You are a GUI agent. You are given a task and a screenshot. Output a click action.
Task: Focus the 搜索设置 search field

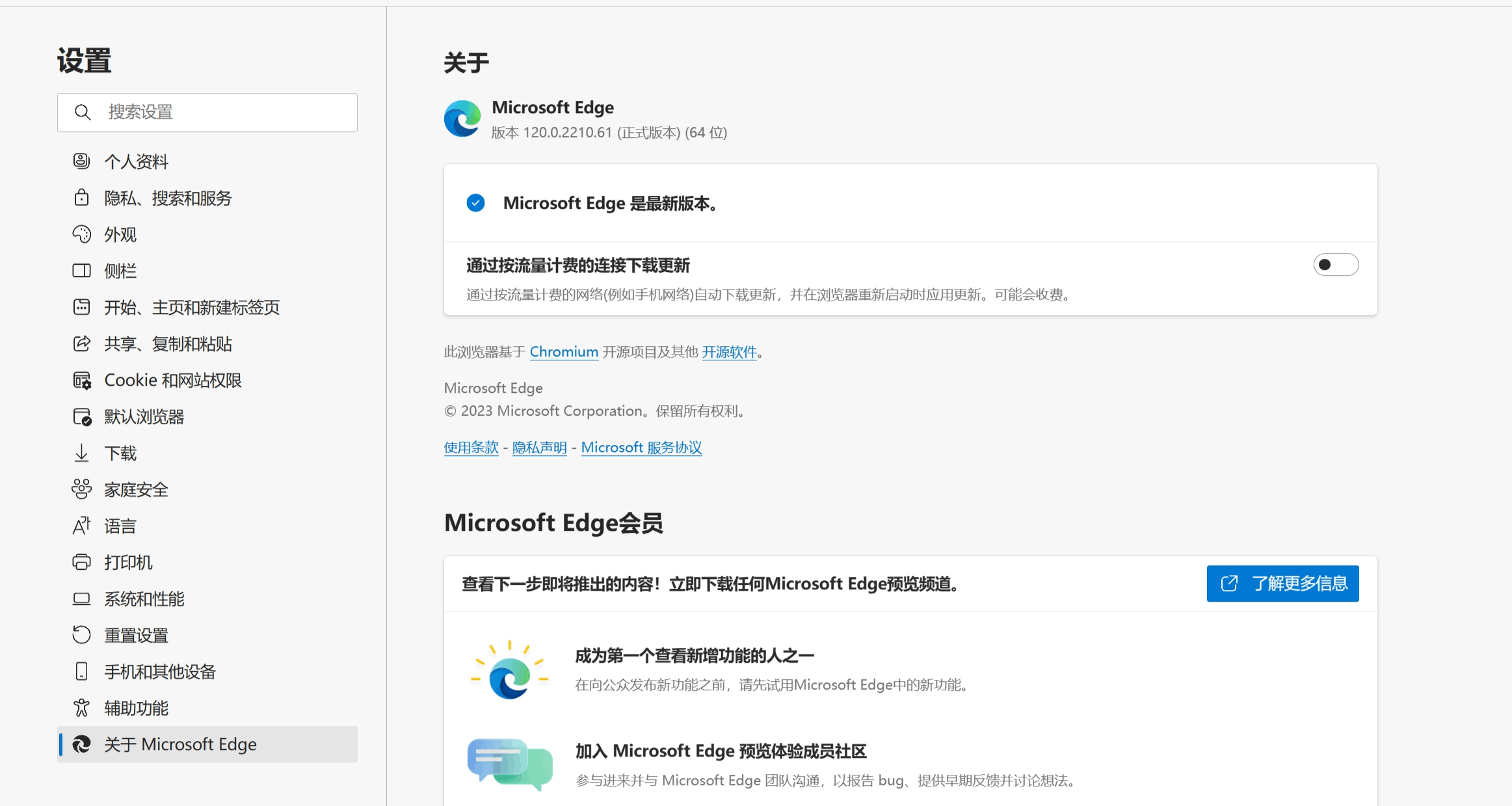tap(207, 113)
